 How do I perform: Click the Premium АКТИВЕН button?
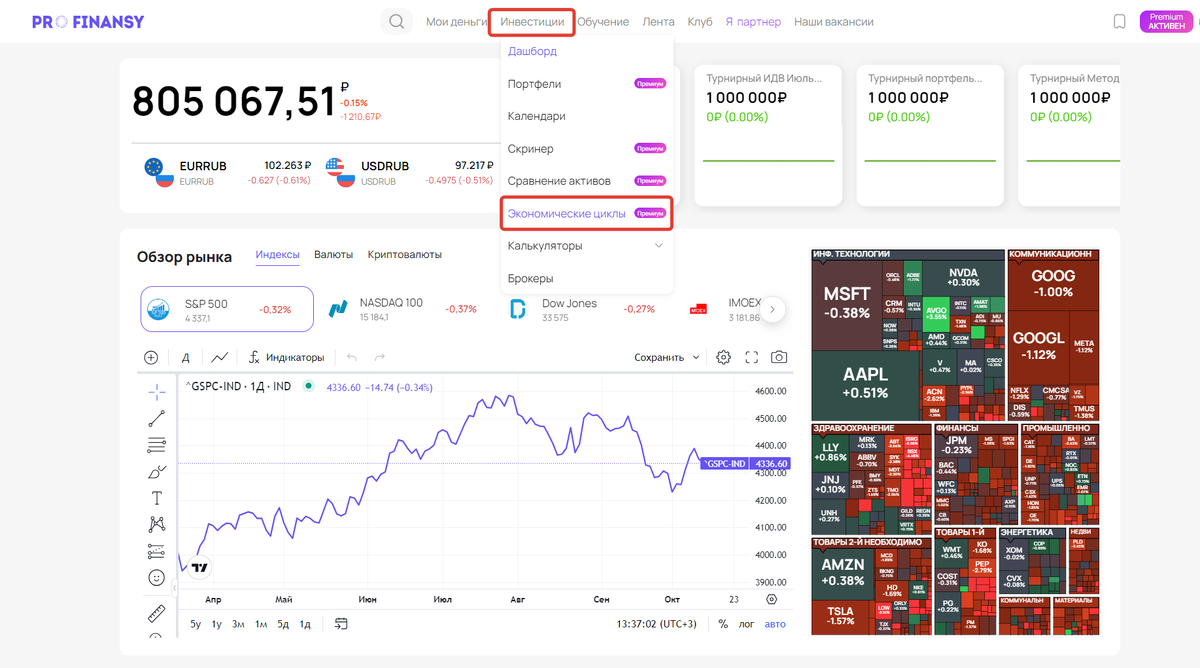coord(1166,21)
